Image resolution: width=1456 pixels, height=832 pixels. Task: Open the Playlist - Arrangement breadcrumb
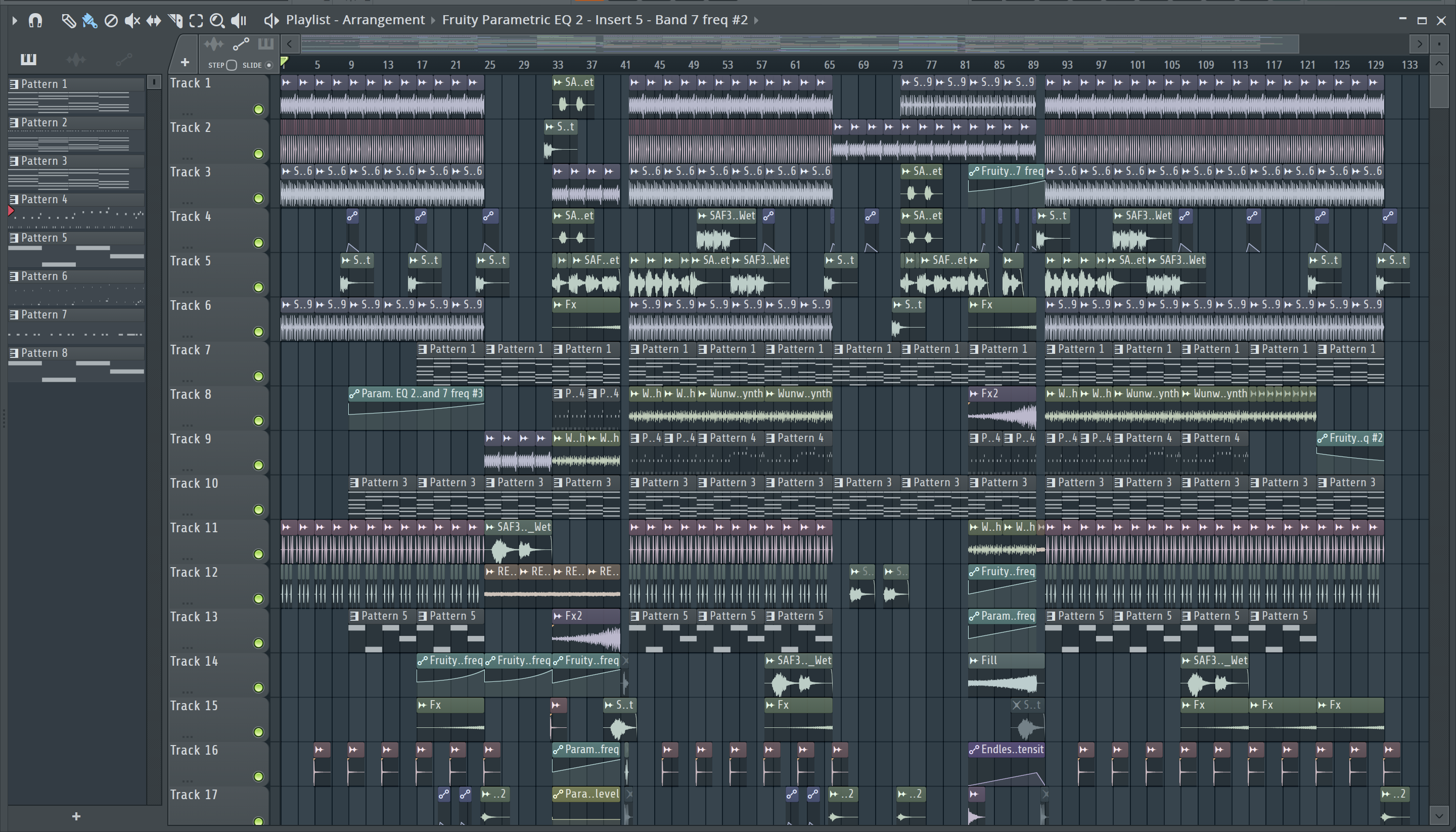coord(355,20)
